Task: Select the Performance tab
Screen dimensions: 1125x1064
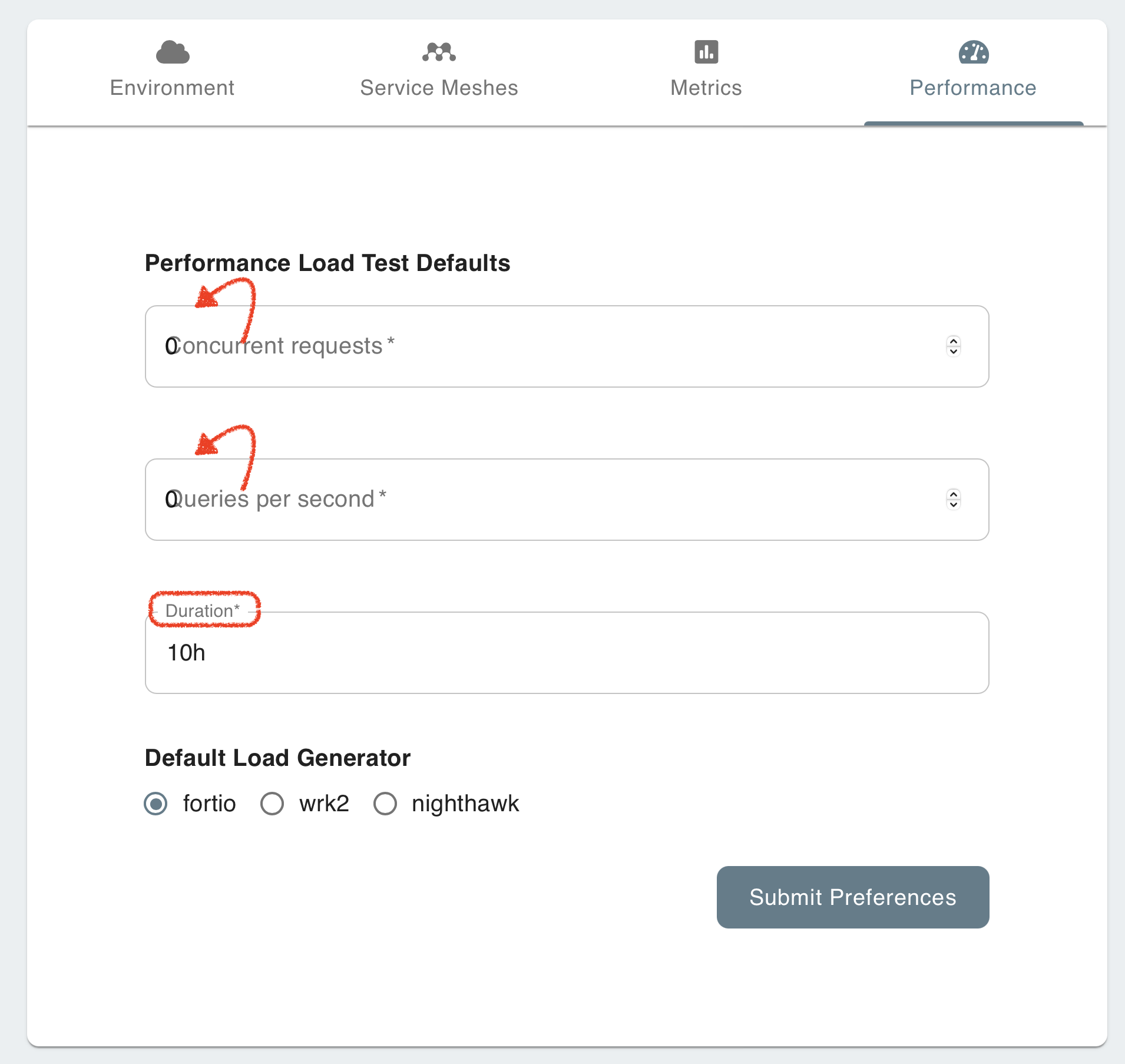Action: coord(973,87)
